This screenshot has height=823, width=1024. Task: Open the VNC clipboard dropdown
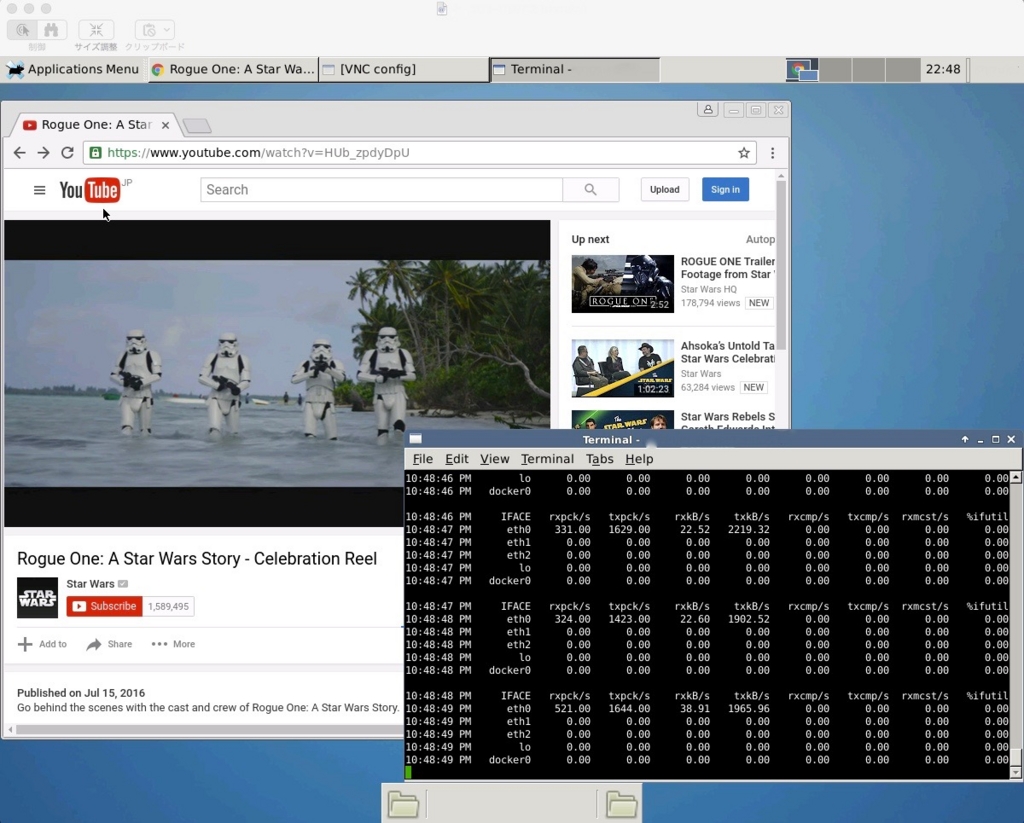coord(155,30)
